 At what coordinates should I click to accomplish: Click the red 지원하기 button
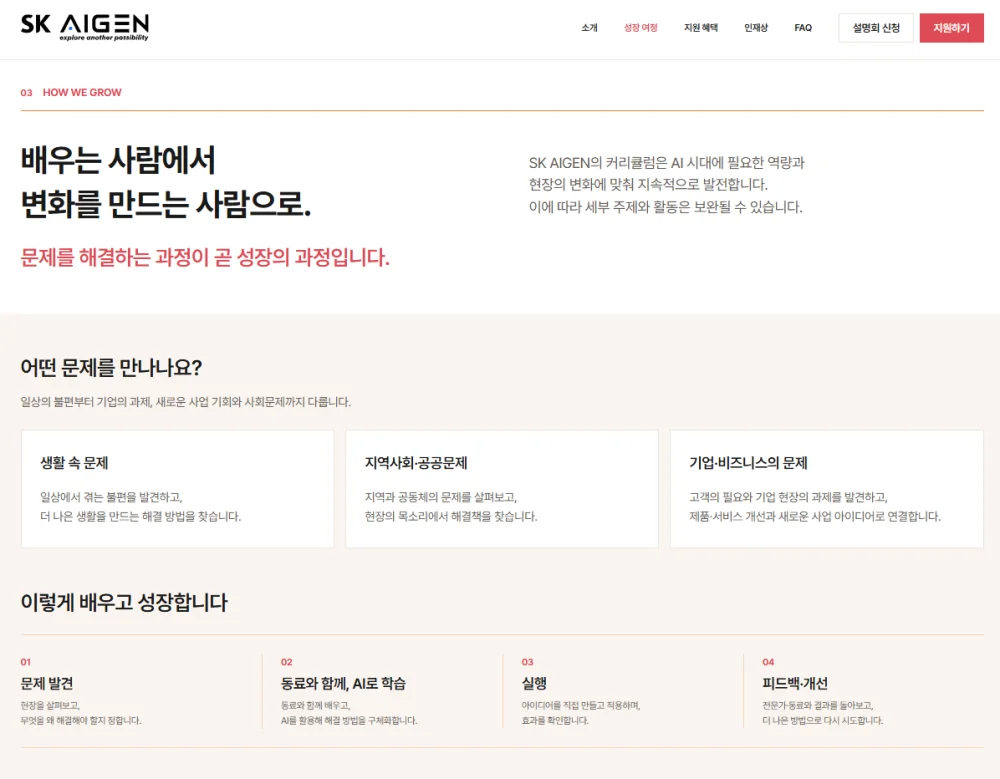(951, 28)
